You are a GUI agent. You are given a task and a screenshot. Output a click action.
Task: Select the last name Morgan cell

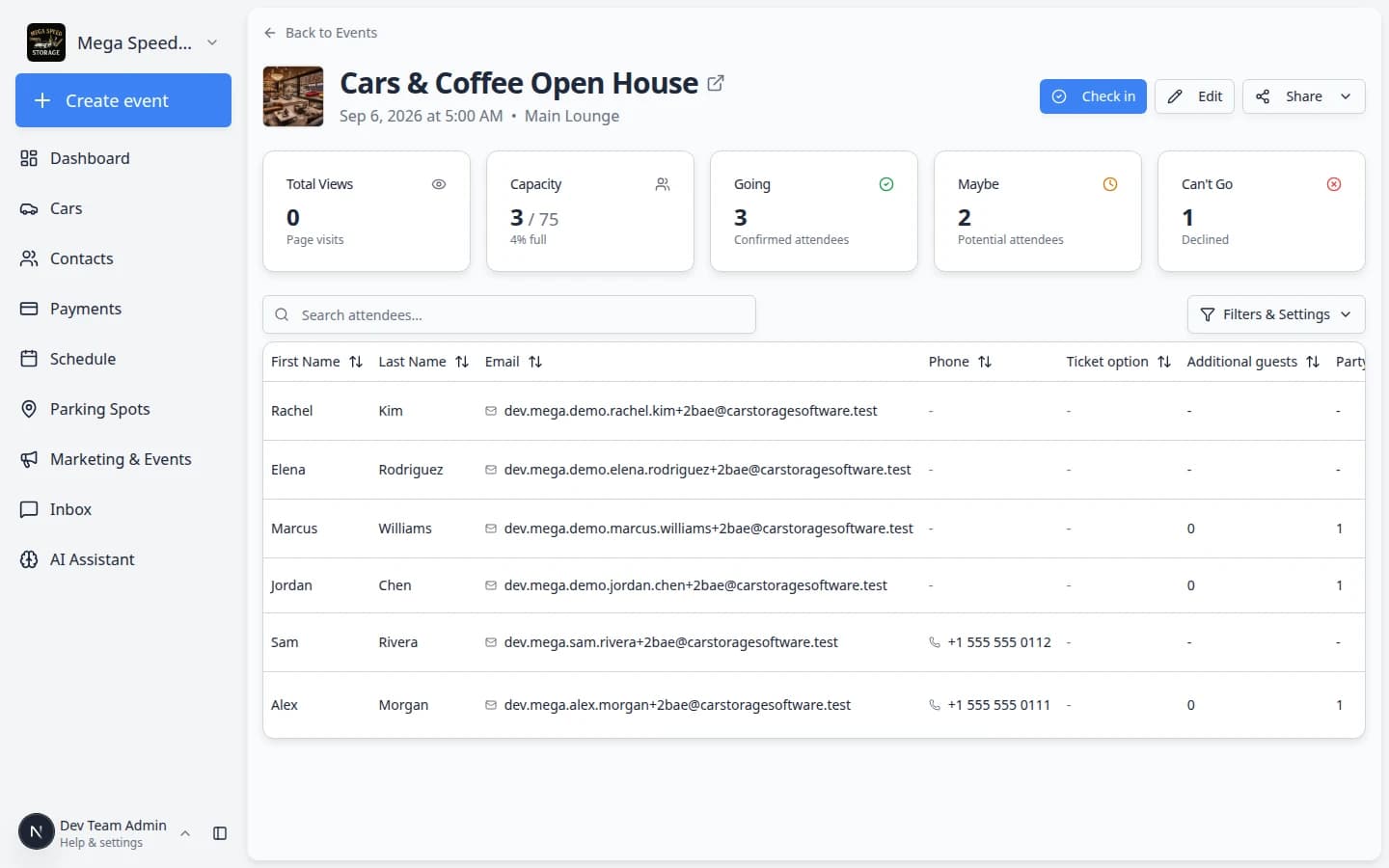pyautogui.click(x=403, y=705)
